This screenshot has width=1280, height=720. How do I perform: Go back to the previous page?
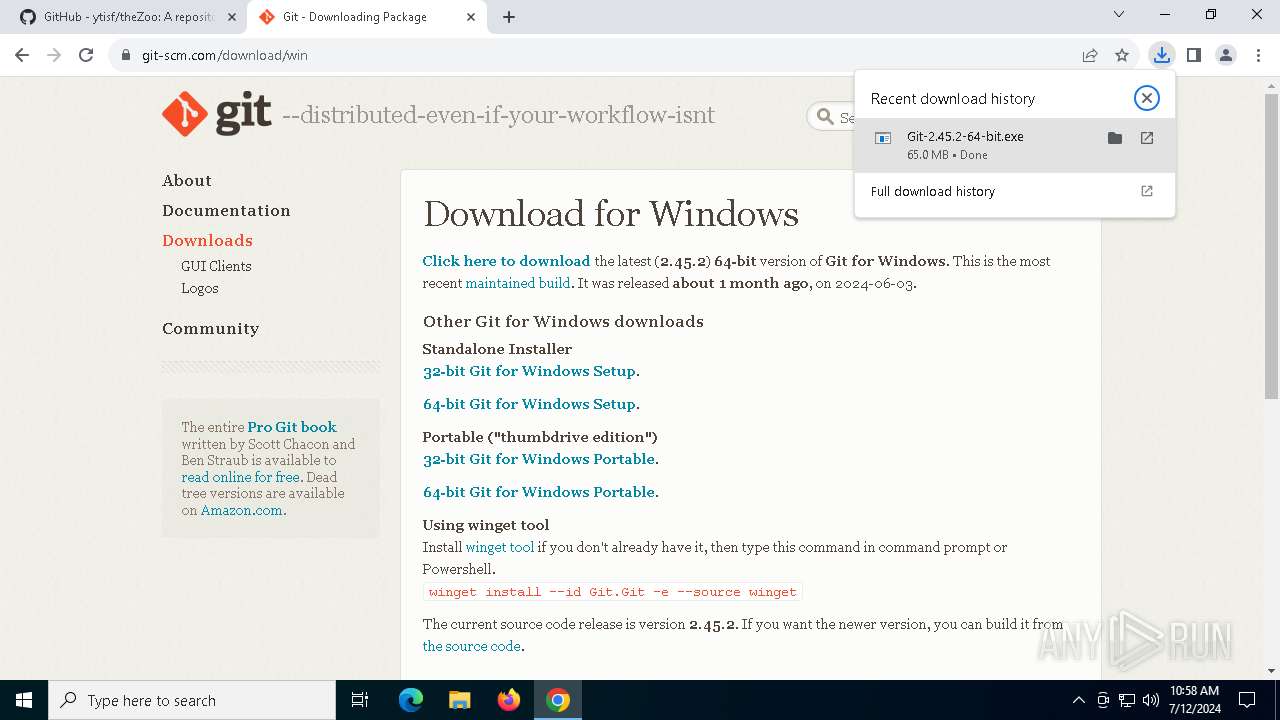tap(22, 55)
